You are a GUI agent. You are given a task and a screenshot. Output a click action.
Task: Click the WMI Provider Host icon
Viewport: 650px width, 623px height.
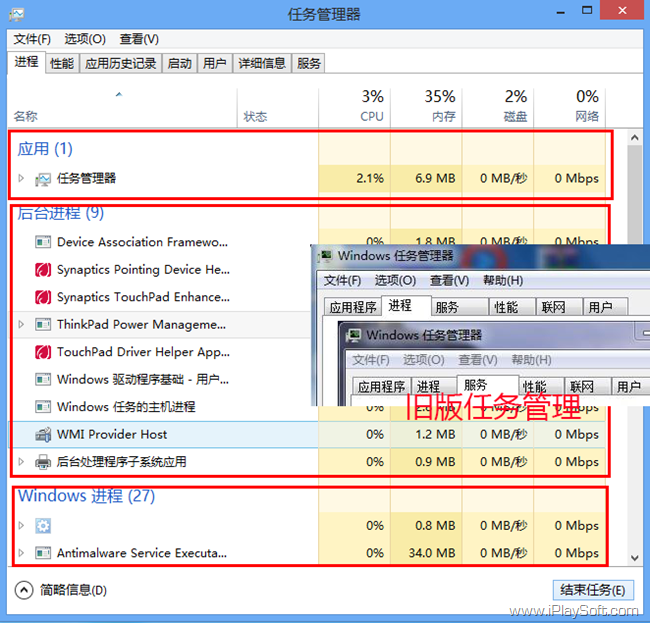coord(43,435)
